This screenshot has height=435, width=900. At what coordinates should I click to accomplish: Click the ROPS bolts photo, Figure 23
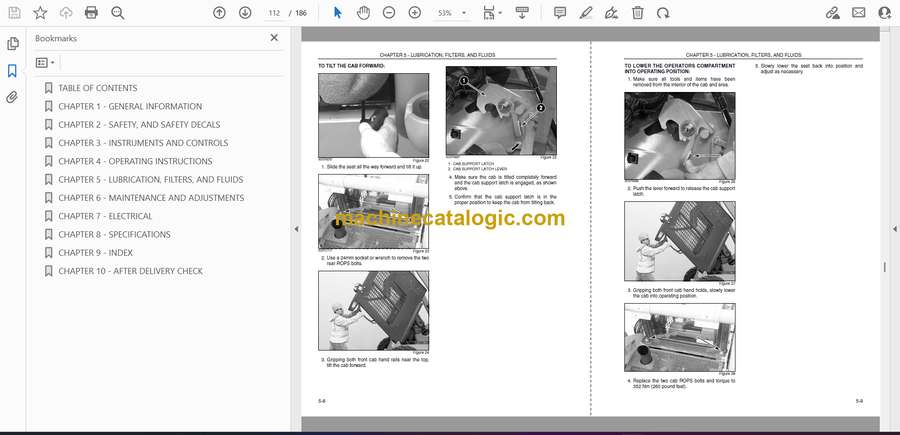point(374,212)
